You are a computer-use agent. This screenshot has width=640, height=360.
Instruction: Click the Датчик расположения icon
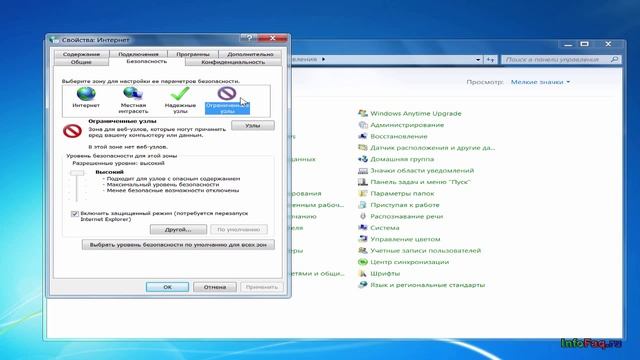[362, 147]
